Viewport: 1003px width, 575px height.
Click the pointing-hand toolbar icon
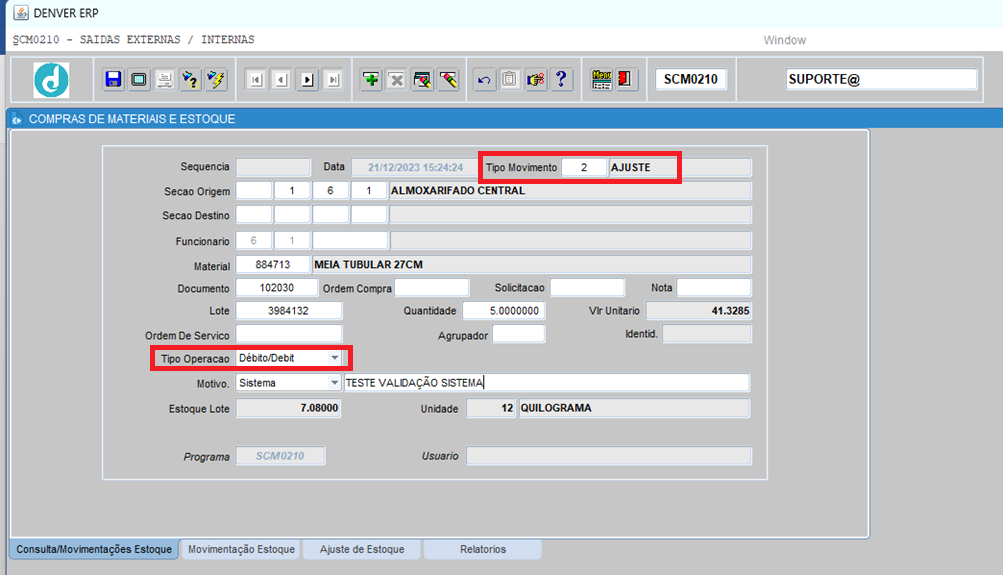pyautogui.click(x=535, y=79)
